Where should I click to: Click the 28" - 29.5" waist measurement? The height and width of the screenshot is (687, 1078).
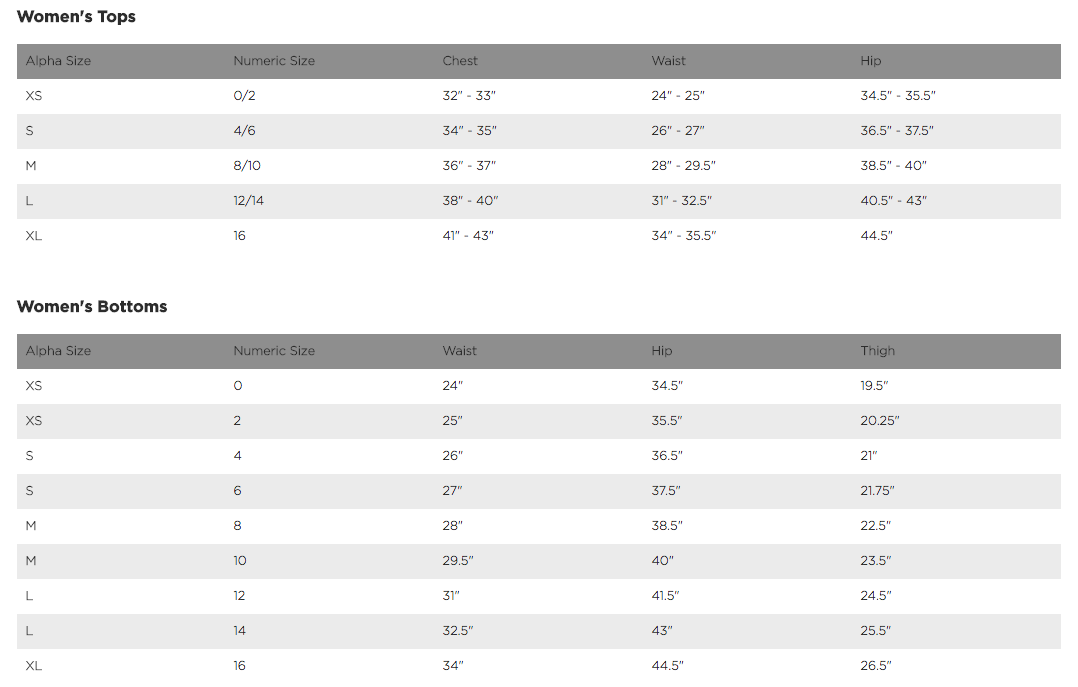click(x=683, y=166)
